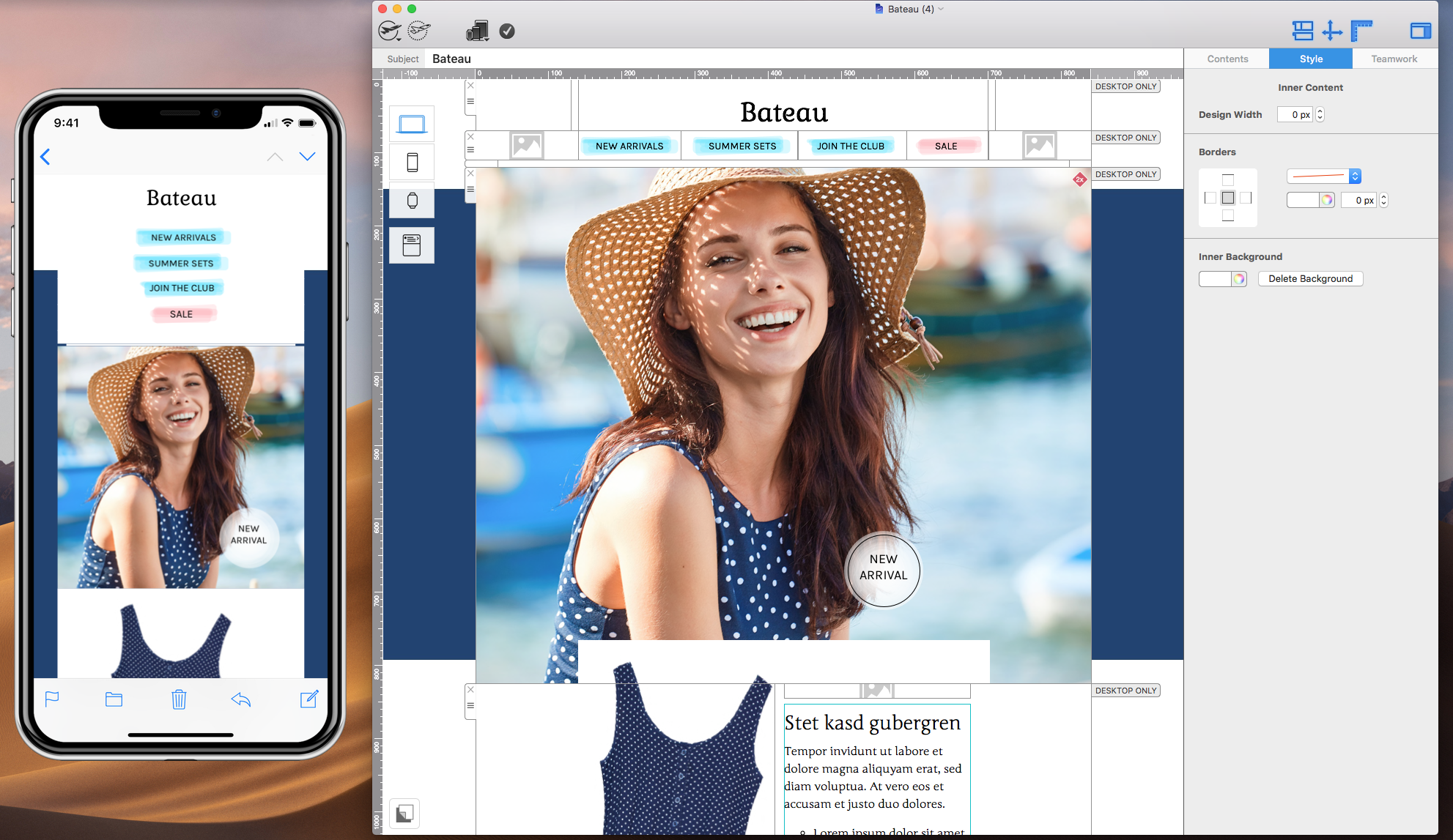
Task: Toggle DESKTOP ONLY tag on dress product row
Action: pyautogui.click(x=1126, y=691)
